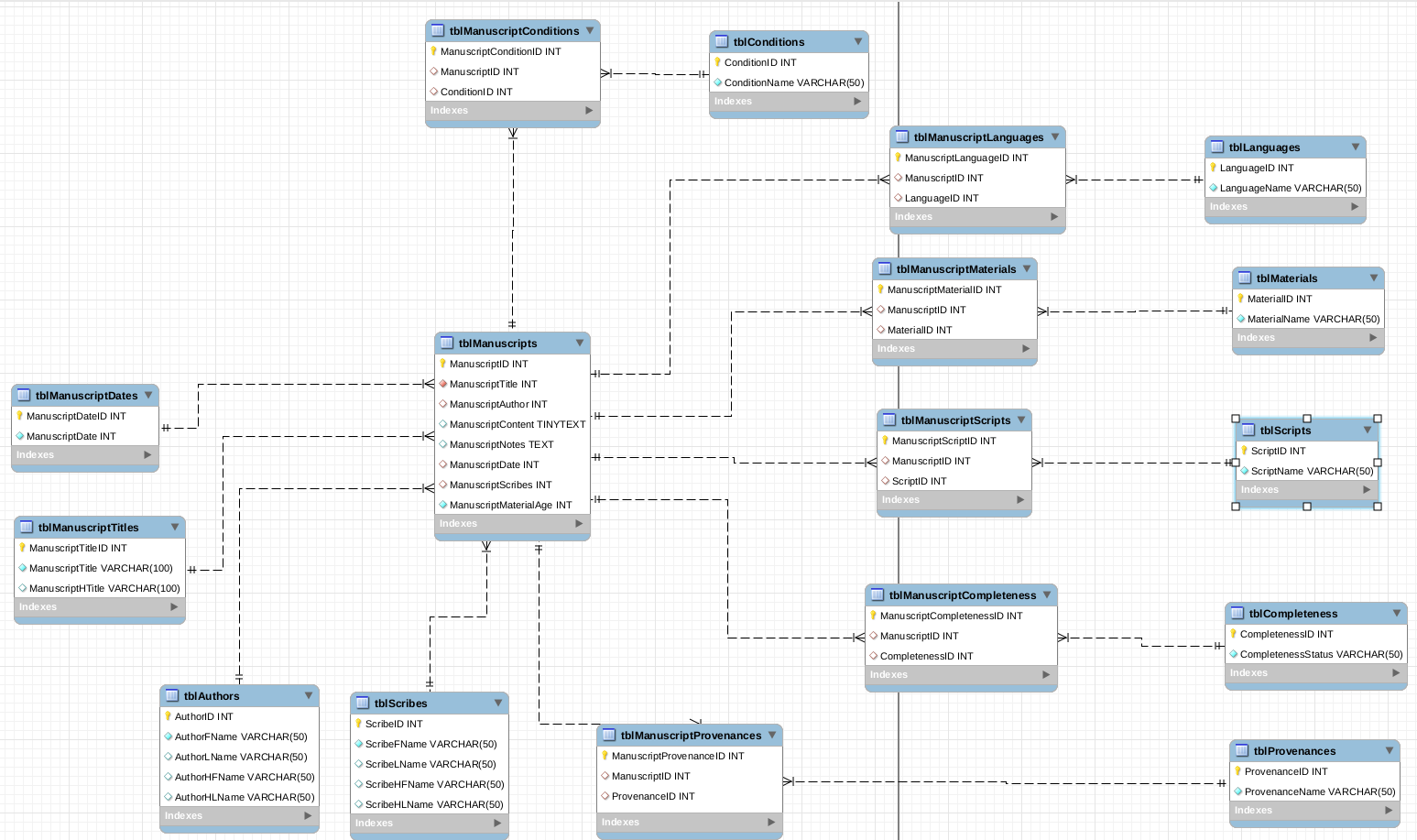
Task: Click the table icon in the tblAuthors header
Action: pyautogui.click(x=170, y=695)
